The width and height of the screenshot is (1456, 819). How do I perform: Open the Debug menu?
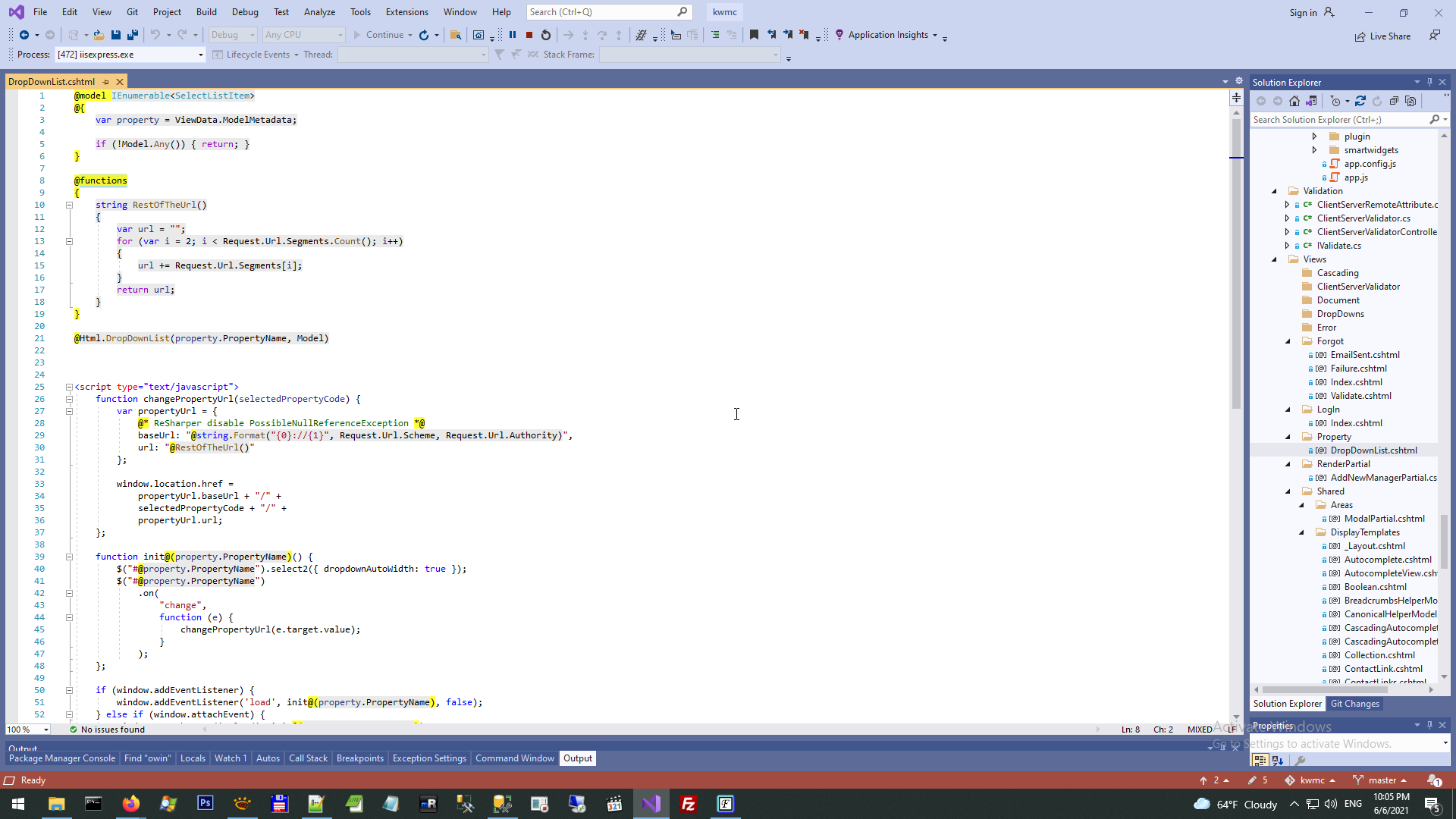tap(245, 11)
